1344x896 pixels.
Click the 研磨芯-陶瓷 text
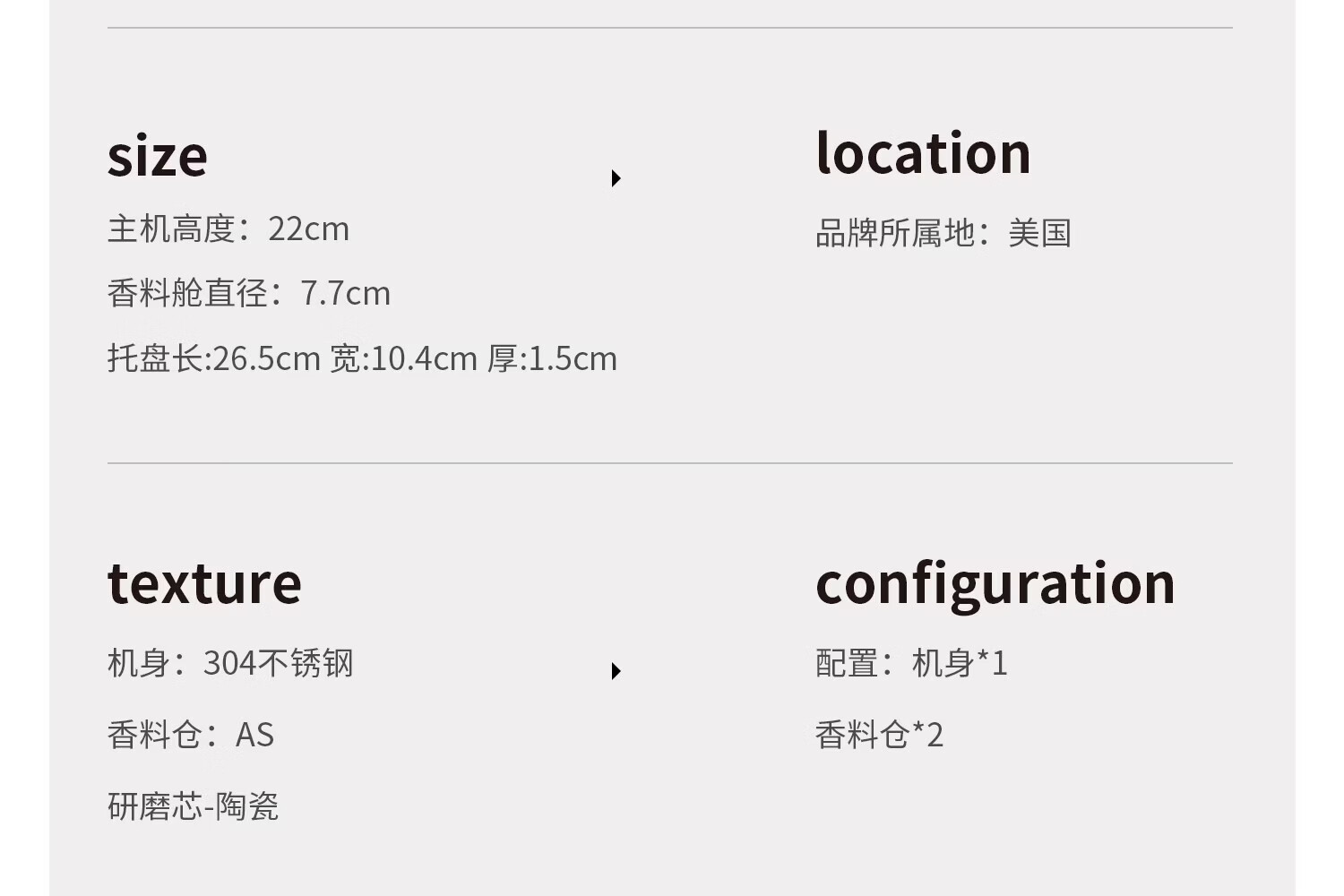point(193,807)
